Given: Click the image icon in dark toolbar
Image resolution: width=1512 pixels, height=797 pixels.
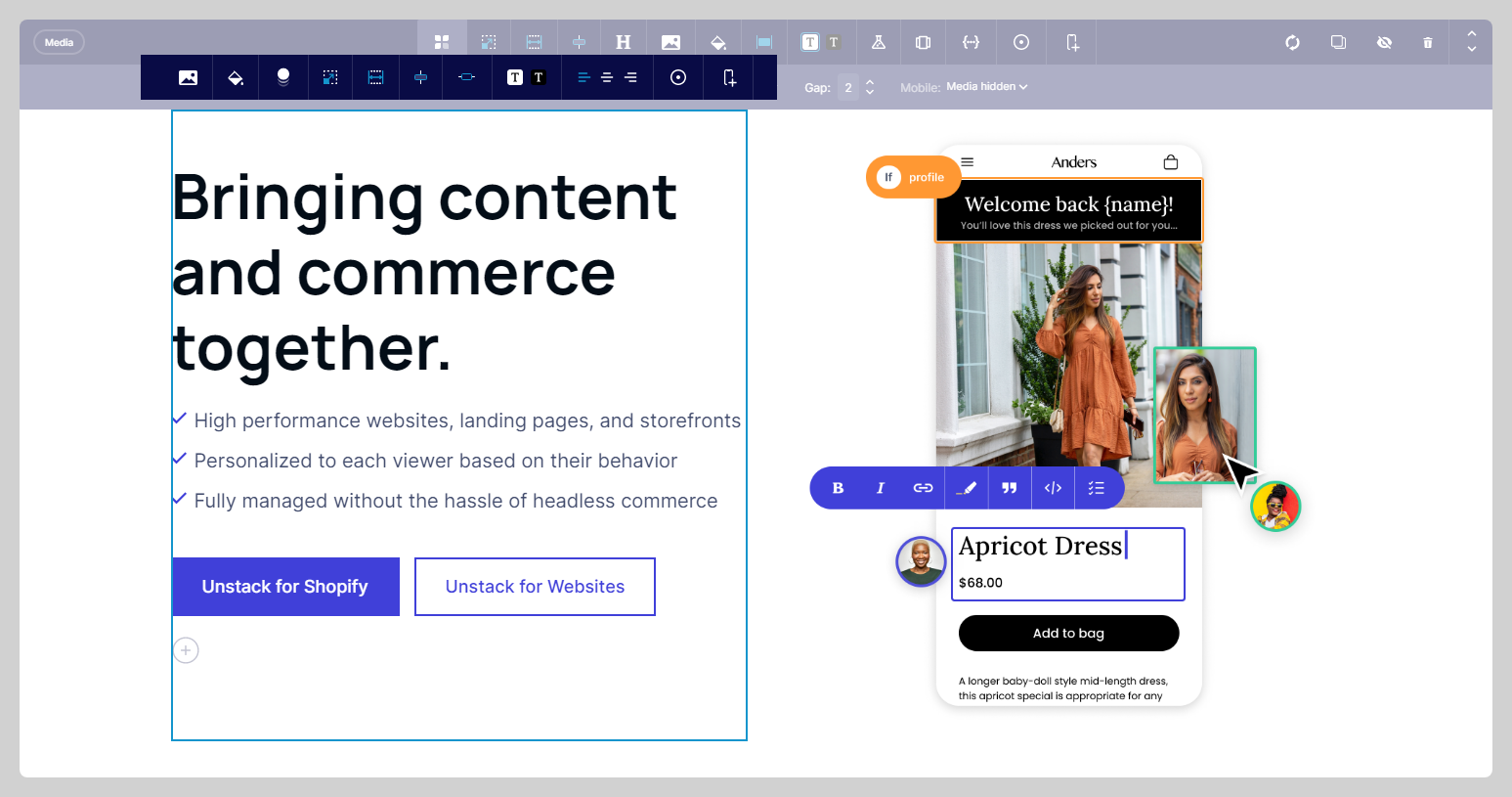Looking at the screenshot, I should click(x=188, y=77).
